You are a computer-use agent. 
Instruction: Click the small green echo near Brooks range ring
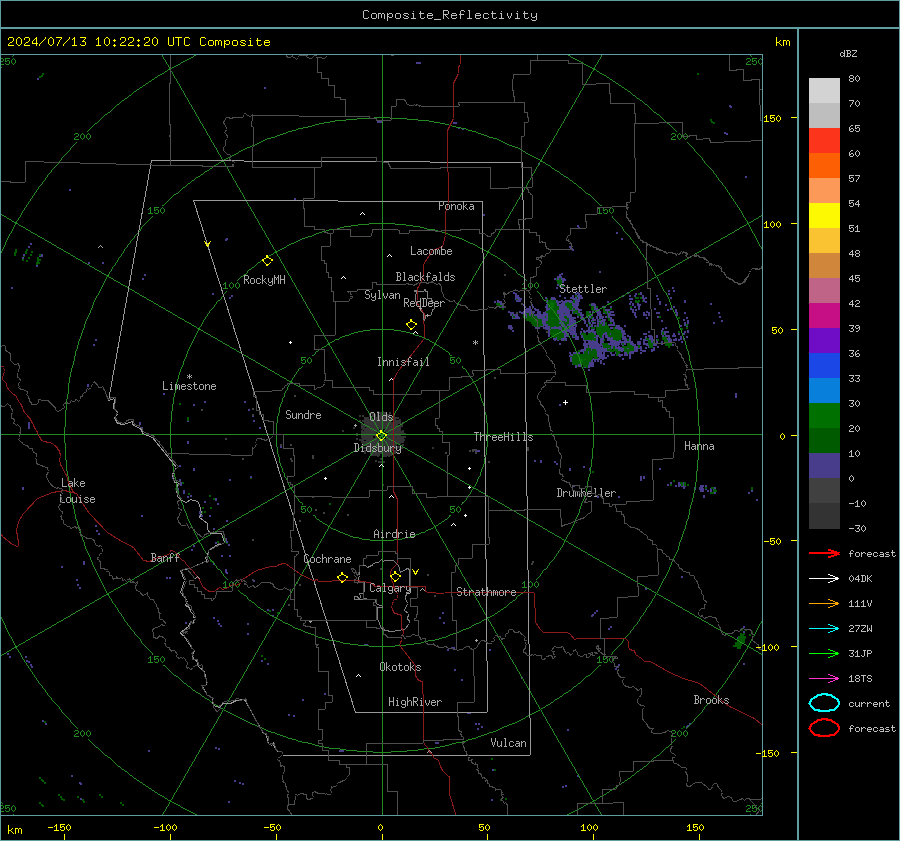740,639
